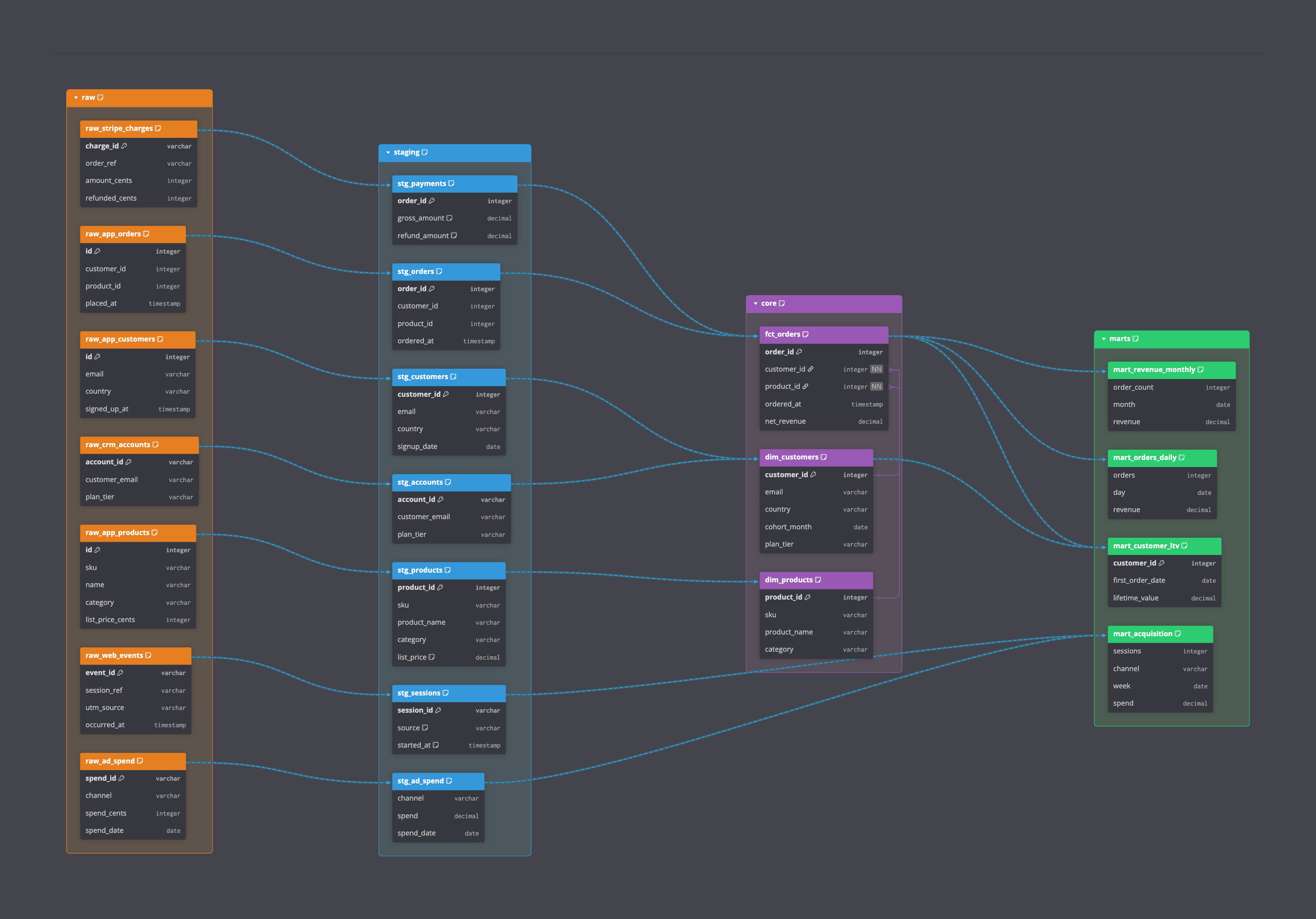
Task: Collapse the core table group
Action: click(x=756, y=304)
